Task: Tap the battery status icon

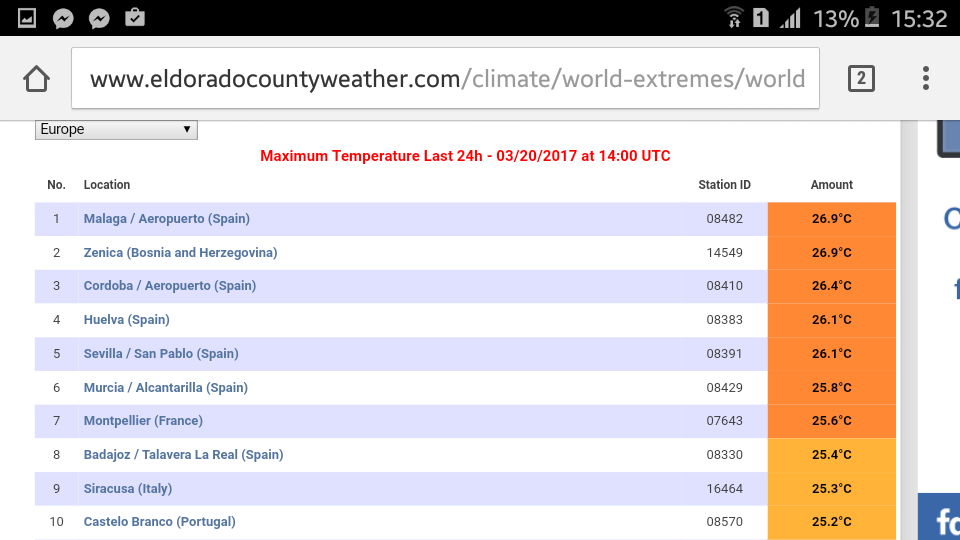Action: 872,18
